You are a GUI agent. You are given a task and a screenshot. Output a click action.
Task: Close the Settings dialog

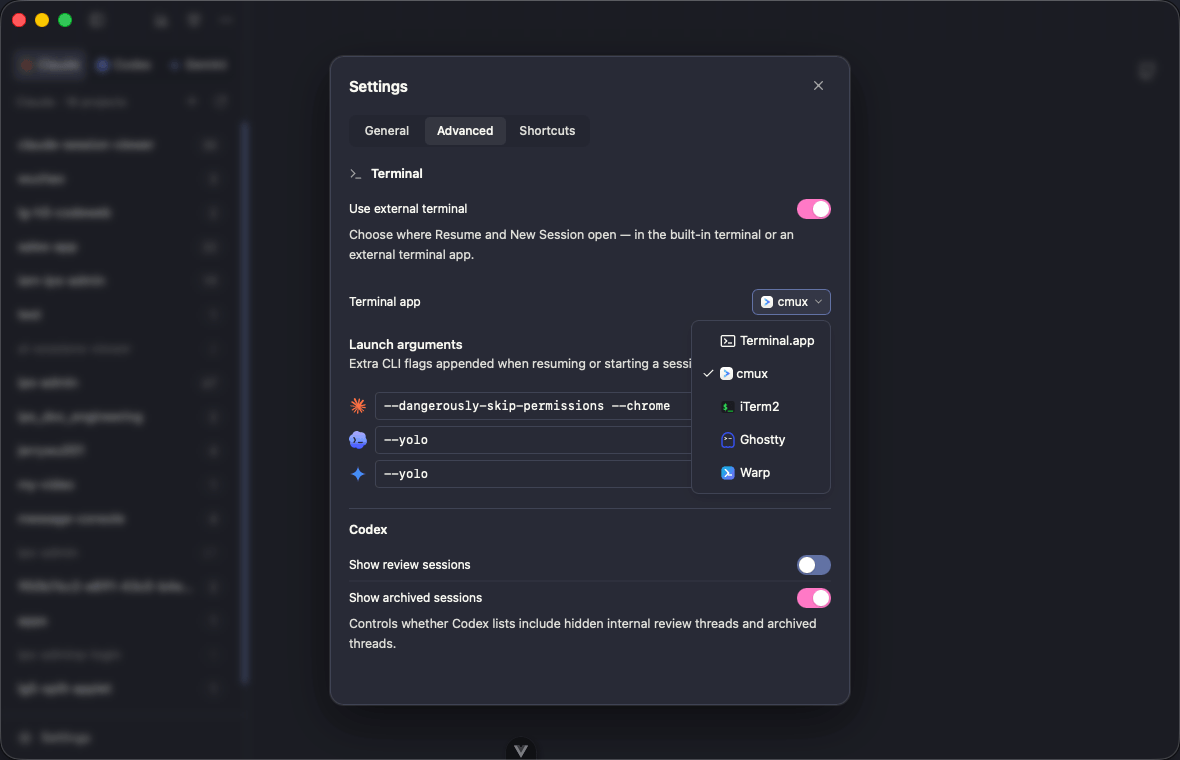[x=818, y=86]
